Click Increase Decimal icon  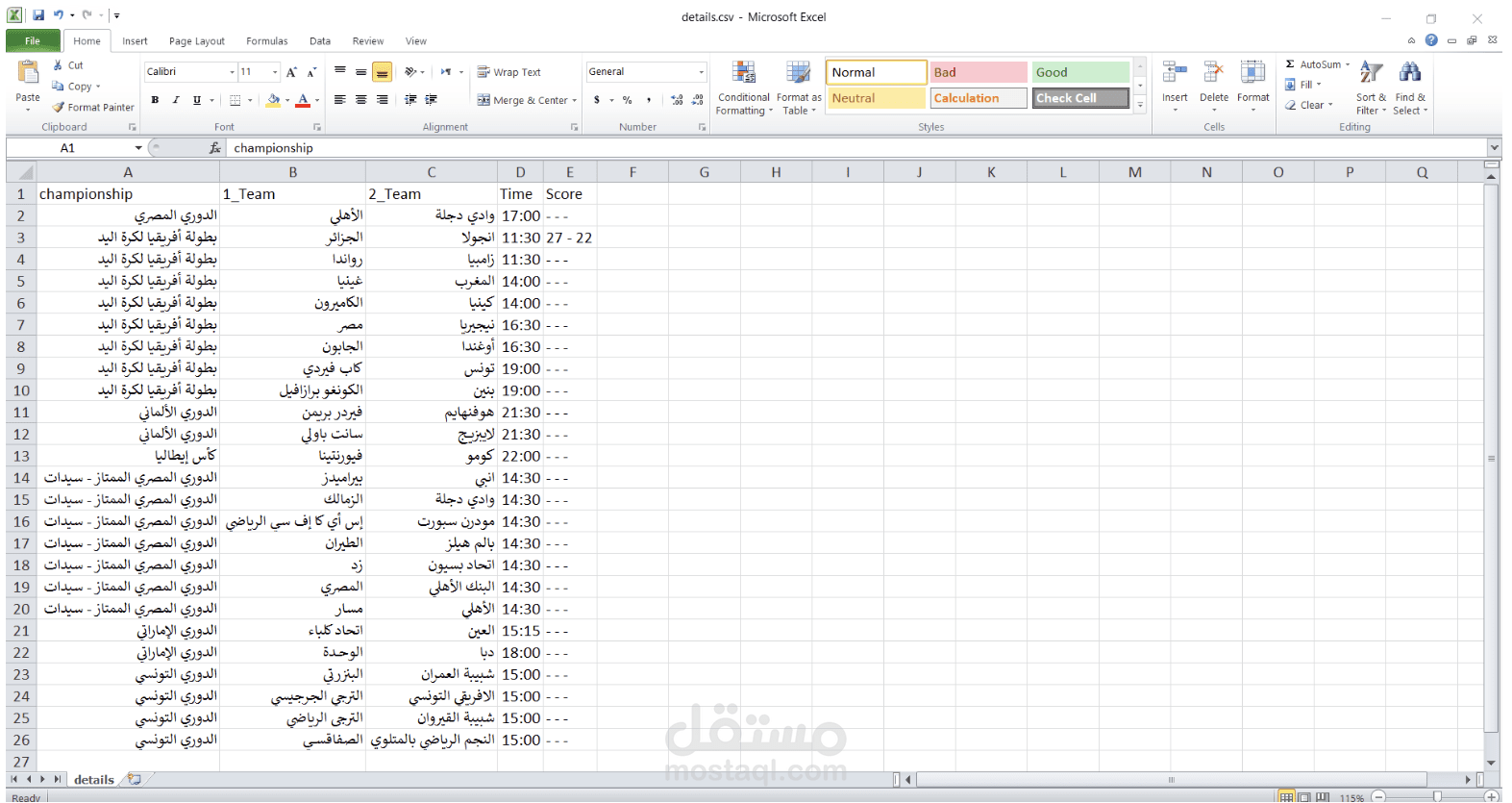tap(677, 100)
